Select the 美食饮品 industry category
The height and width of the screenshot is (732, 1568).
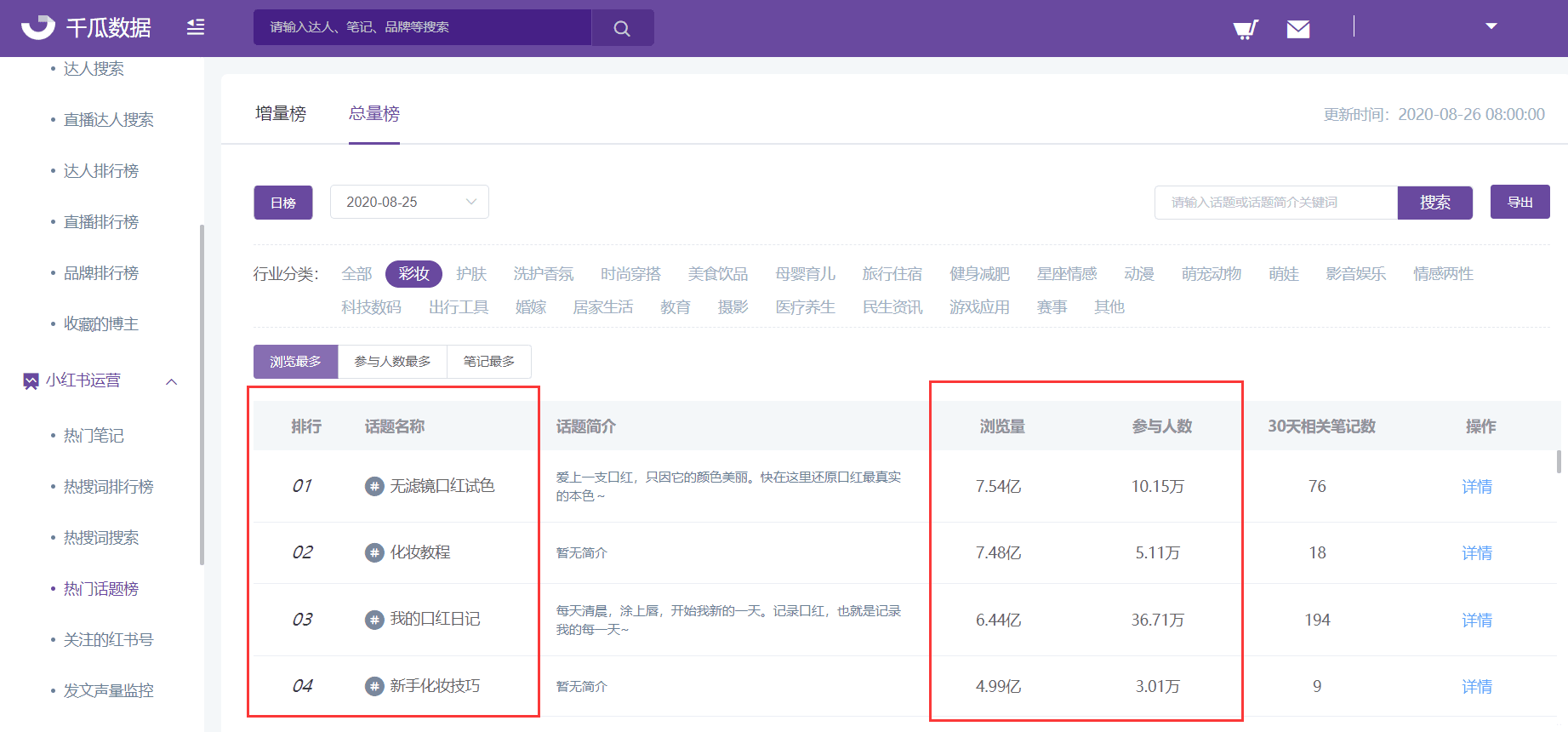718,274
